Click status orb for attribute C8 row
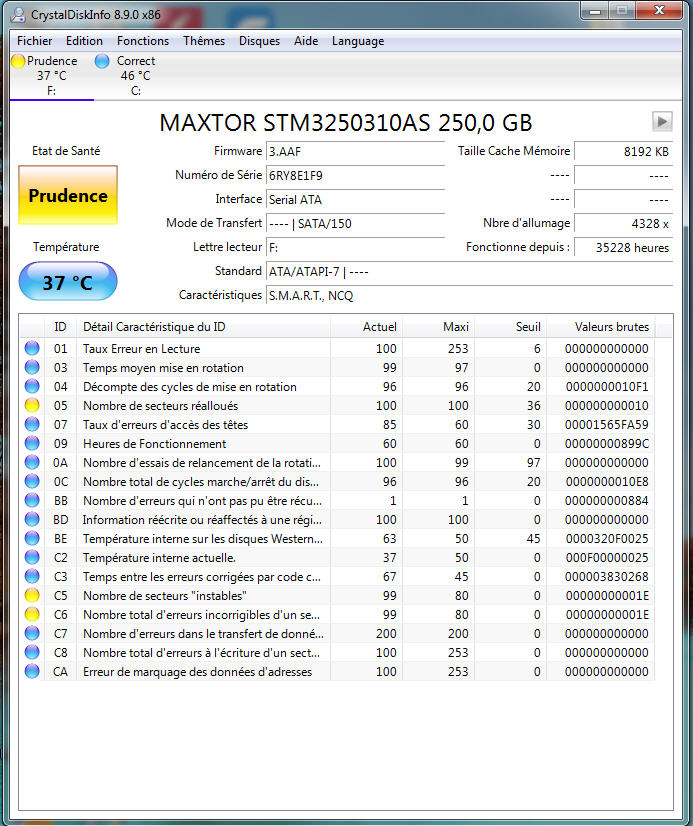The width and height of the screenshot is (693, 826). pos(32,652)
